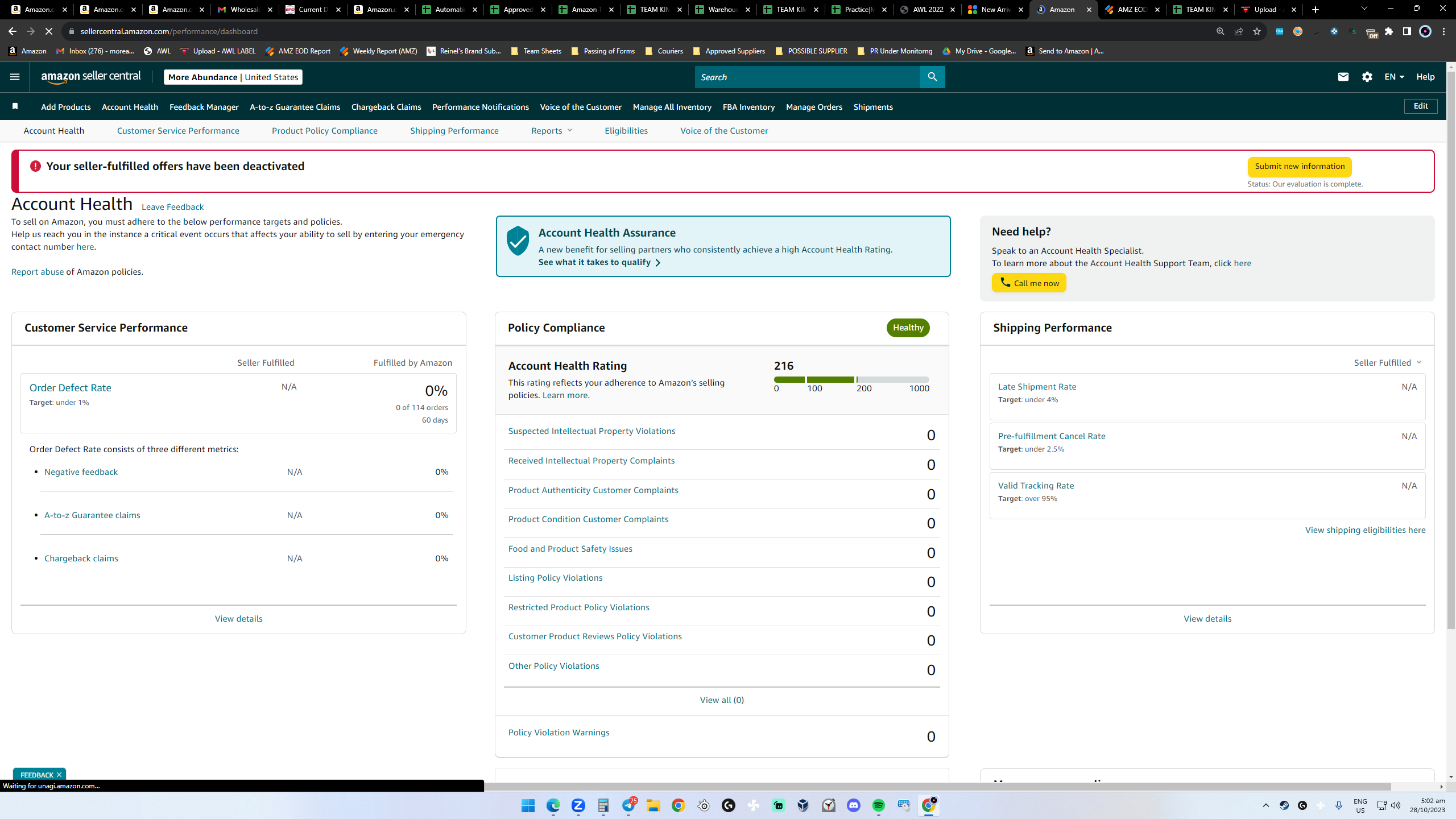This screenshot has width=1456, height=819.
Task: Open the Chrome three-dot menu
Action: 1443,31
